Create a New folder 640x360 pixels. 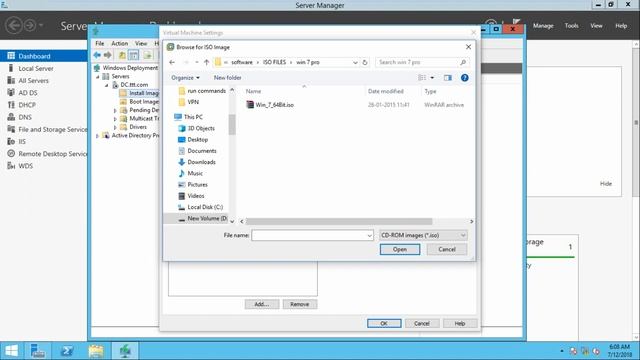pyautogui.click(x=227, y=78)
